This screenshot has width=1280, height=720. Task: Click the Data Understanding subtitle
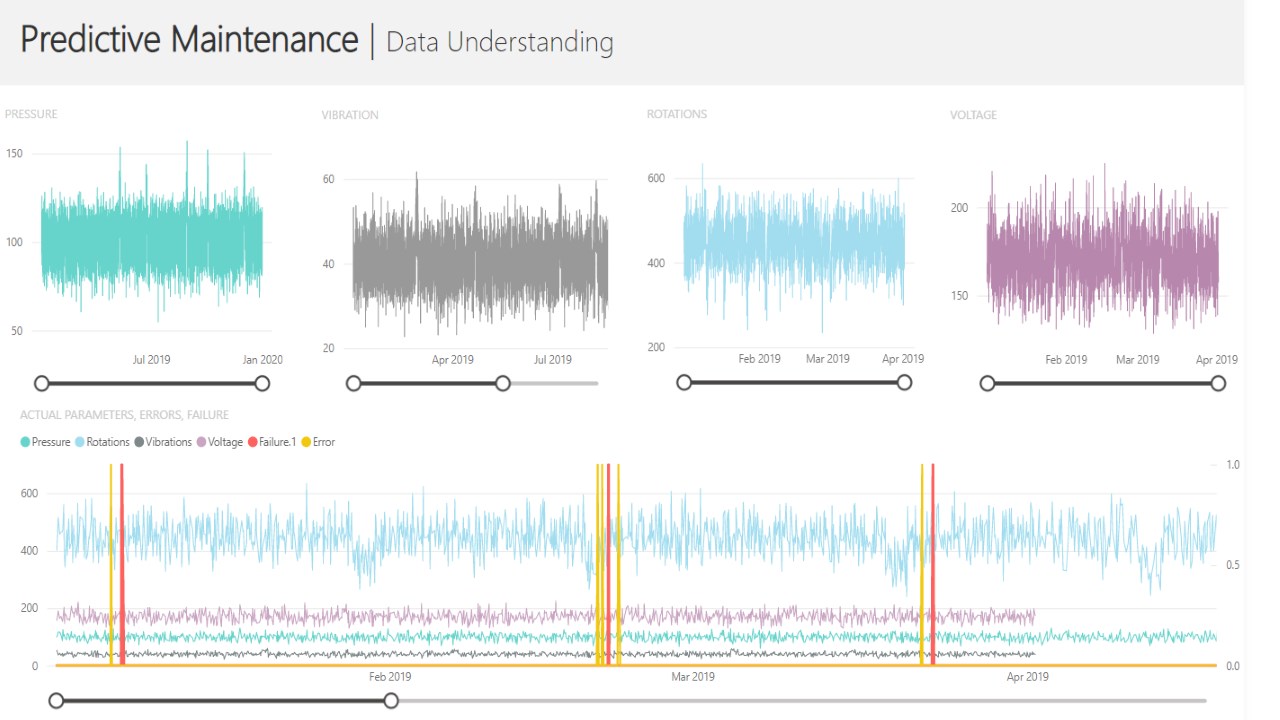[x=500, y=42]
